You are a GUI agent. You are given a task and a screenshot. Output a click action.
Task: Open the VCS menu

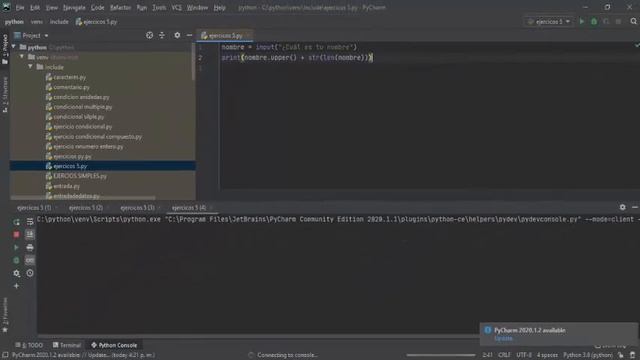point(176,7)
